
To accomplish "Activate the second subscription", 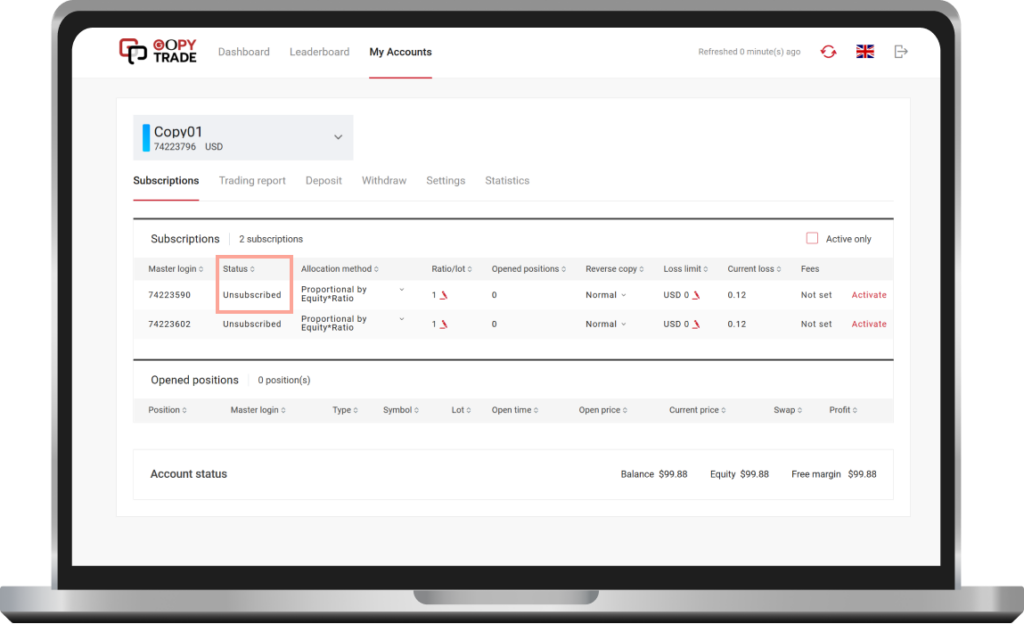I will pyautogui.click(x=868, y=324).
